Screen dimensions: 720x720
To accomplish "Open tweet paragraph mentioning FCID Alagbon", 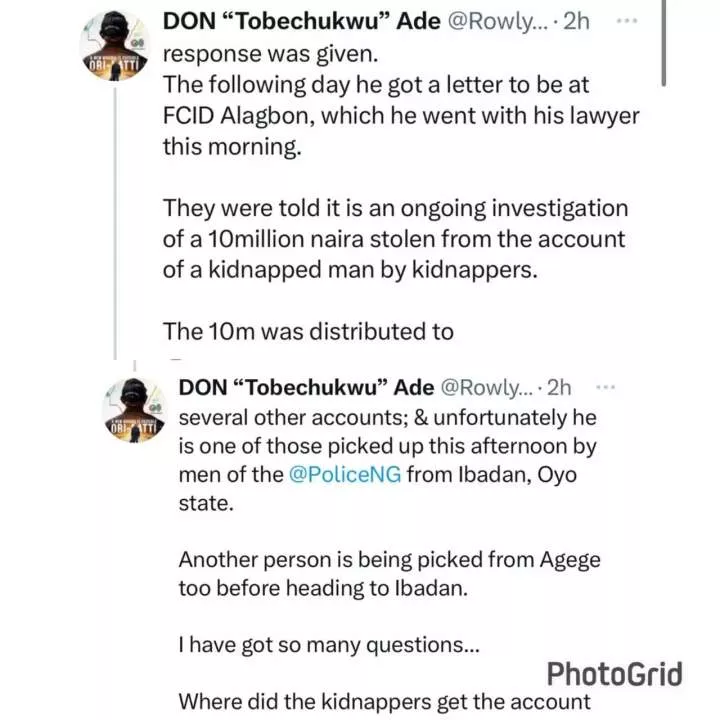I will click(x=401, y=116).
